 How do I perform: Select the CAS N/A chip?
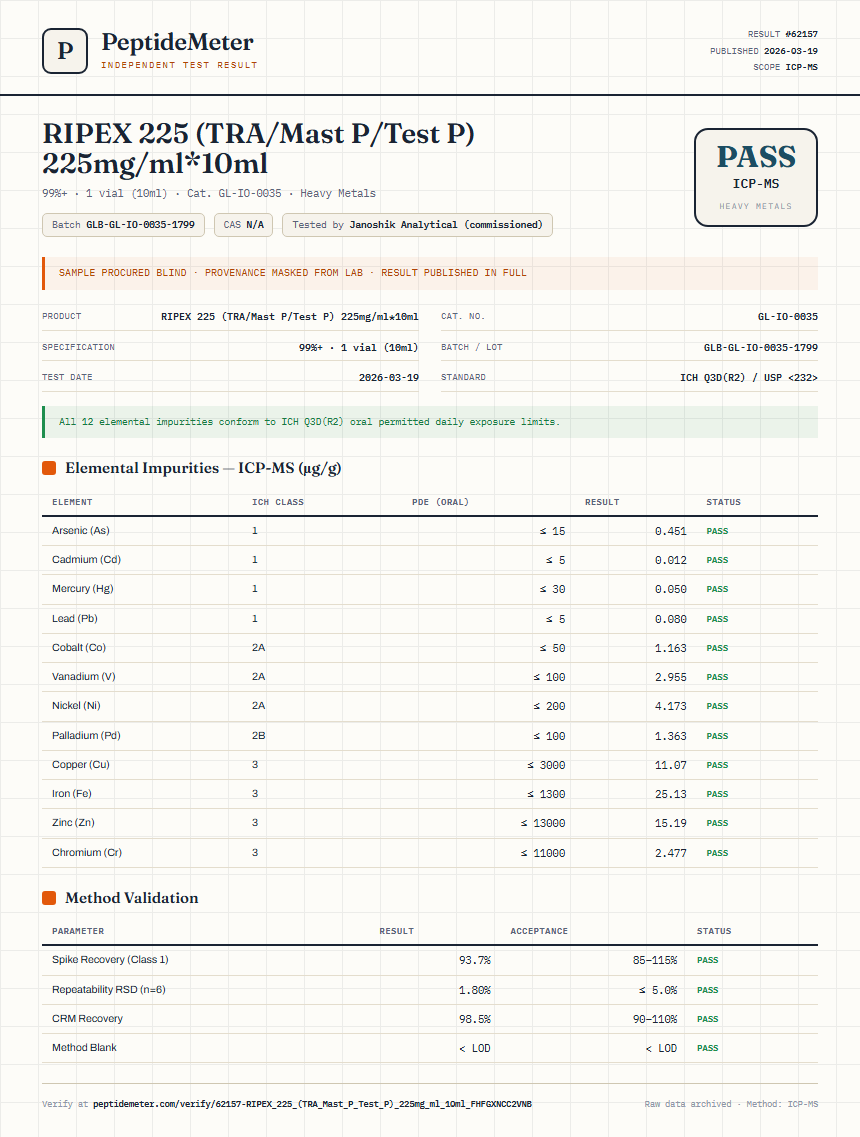pyautogui.click(x=244, y=225)
